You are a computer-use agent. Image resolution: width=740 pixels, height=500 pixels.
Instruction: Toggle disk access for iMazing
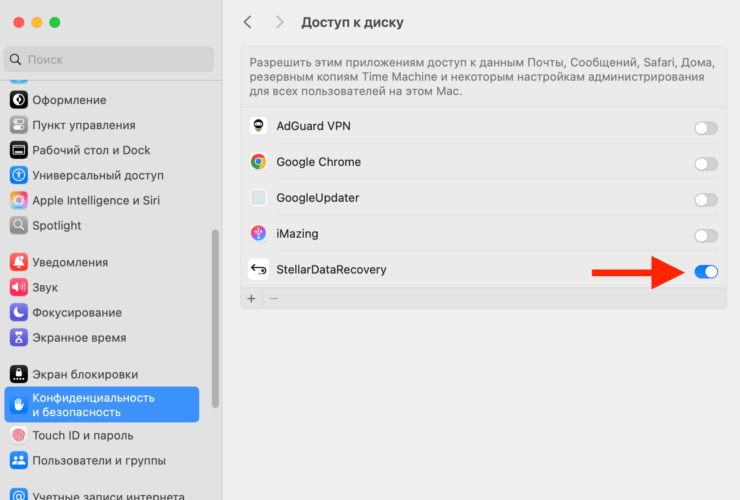(x=706, y=236)
